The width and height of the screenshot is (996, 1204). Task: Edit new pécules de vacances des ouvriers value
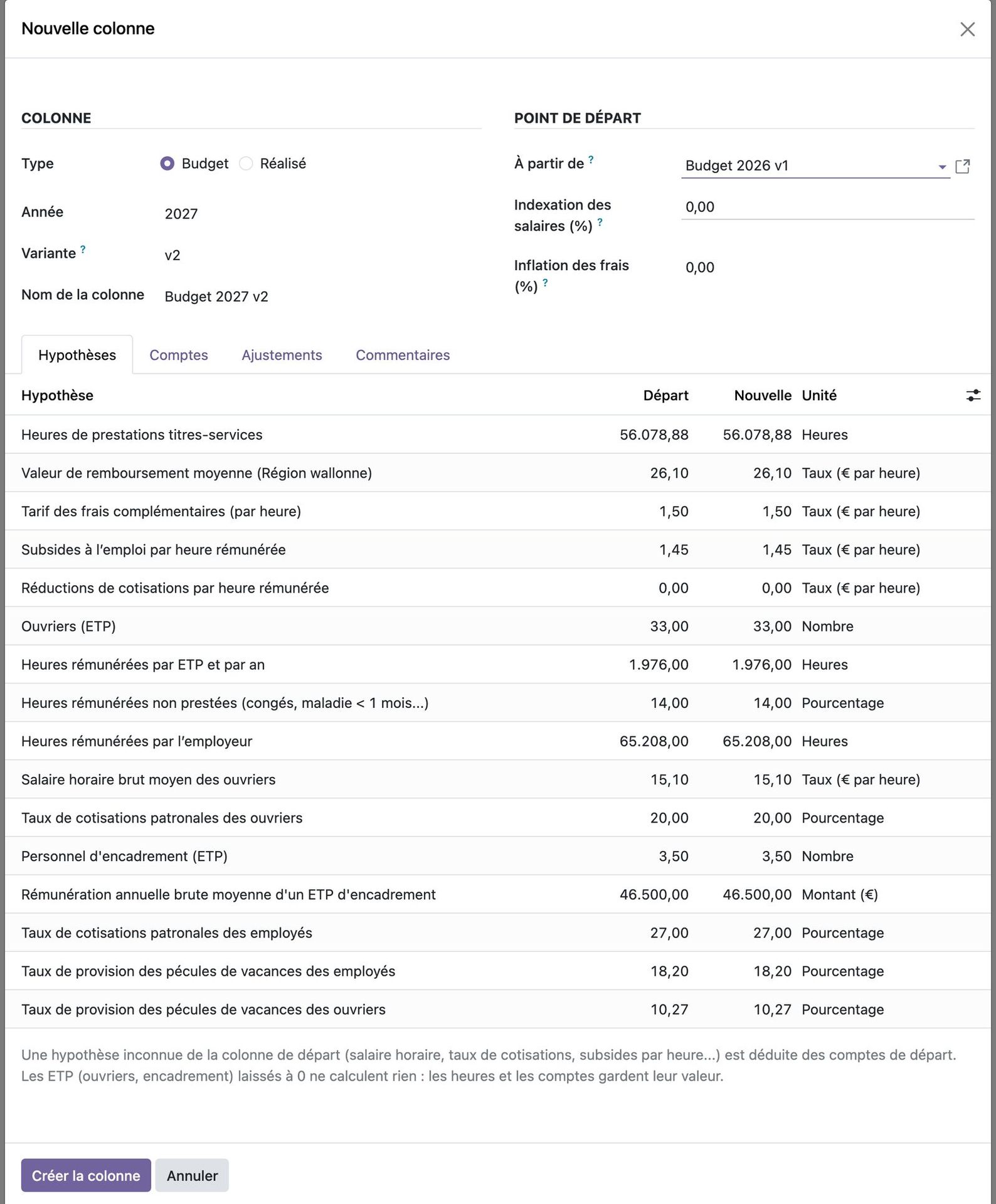tap(772, 1009)
